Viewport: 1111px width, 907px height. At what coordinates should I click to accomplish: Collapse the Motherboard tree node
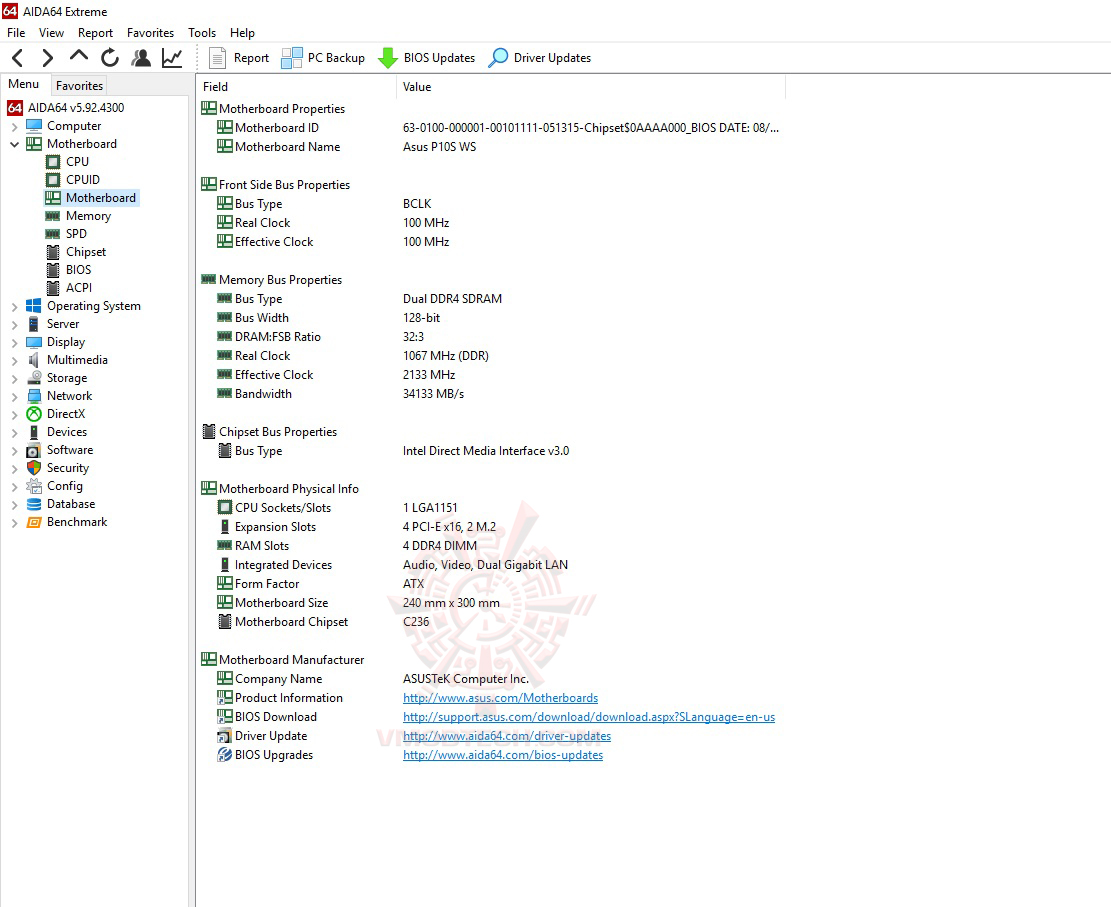[14, 144]
